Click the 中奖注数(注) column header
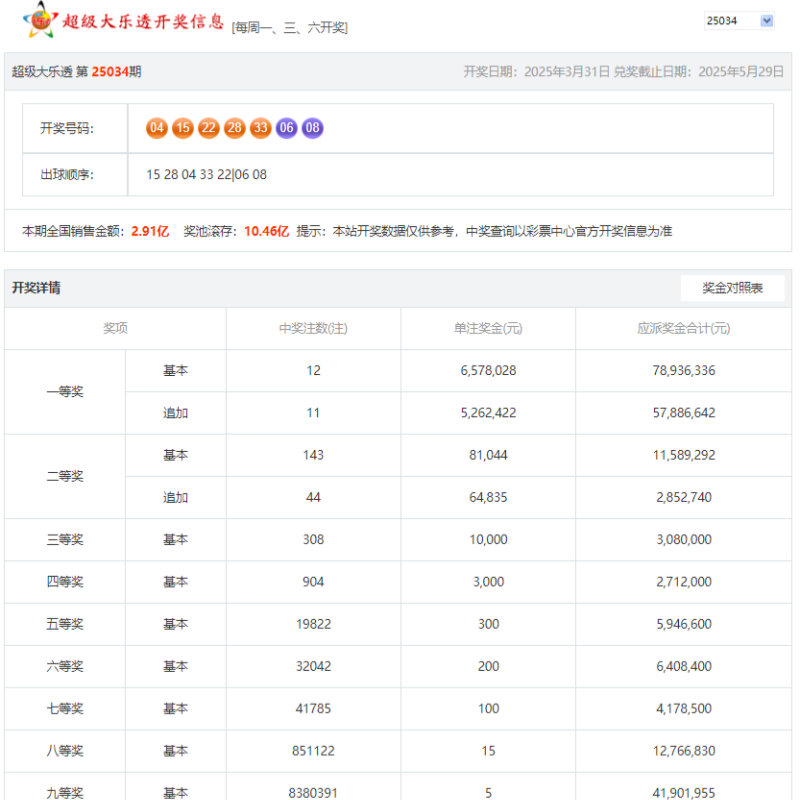The width and height of the screenshot is (800, 800). pos(313,328)
